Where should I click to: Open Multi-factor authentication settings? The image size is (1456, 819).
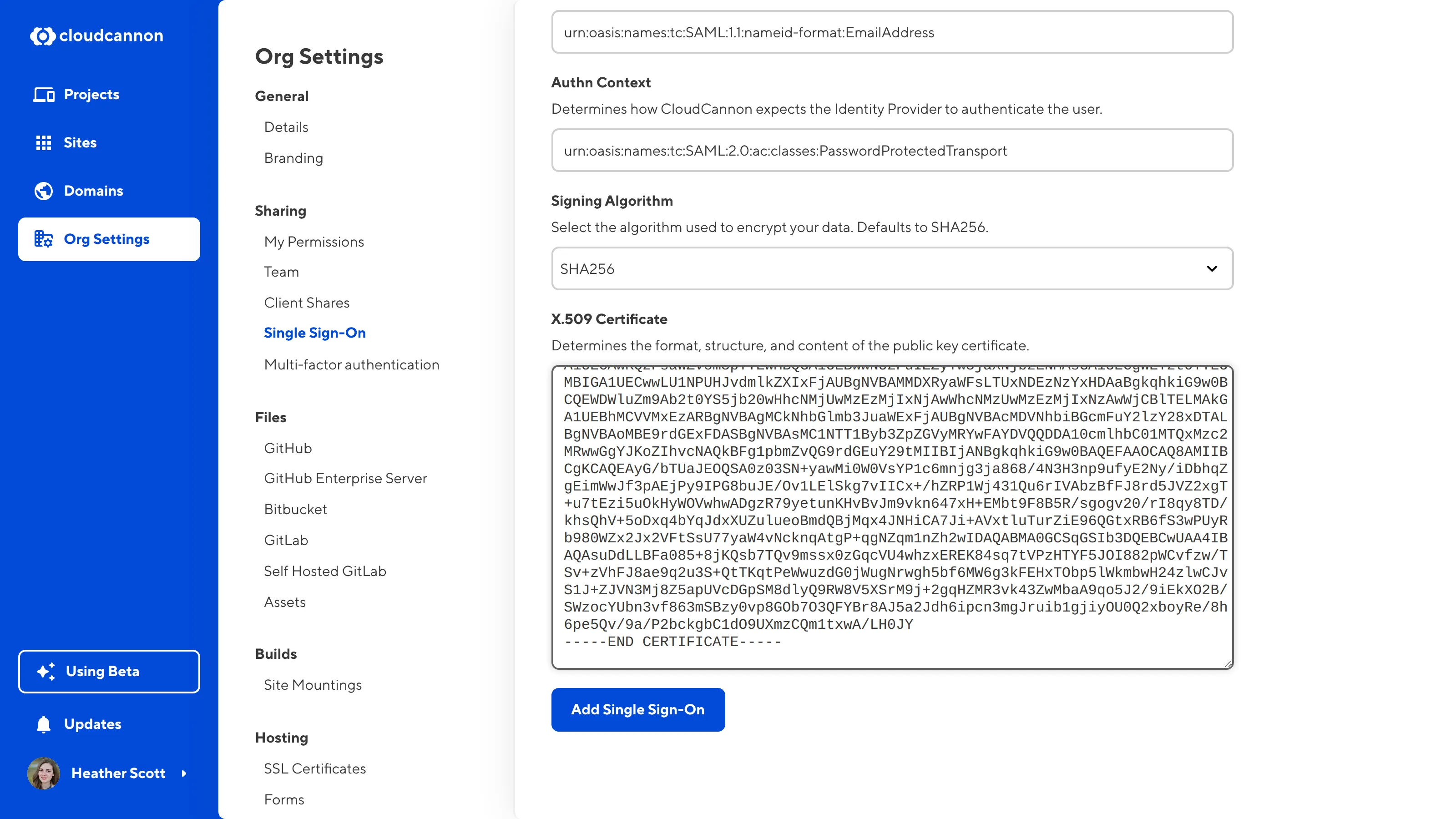click(352, 364)
